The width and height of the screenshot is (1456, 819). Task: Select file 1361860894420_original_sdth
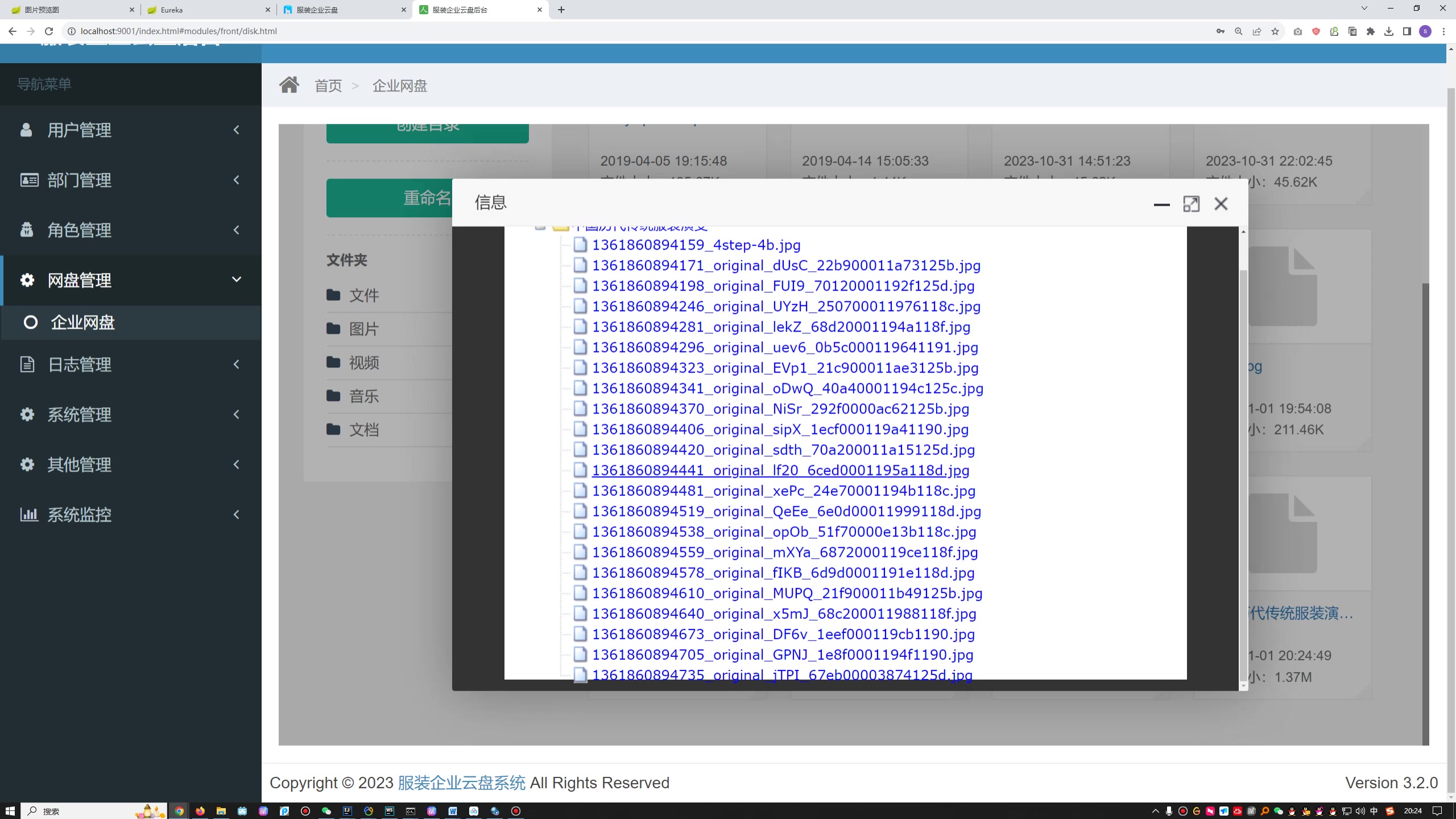click(x=783, y=450)
